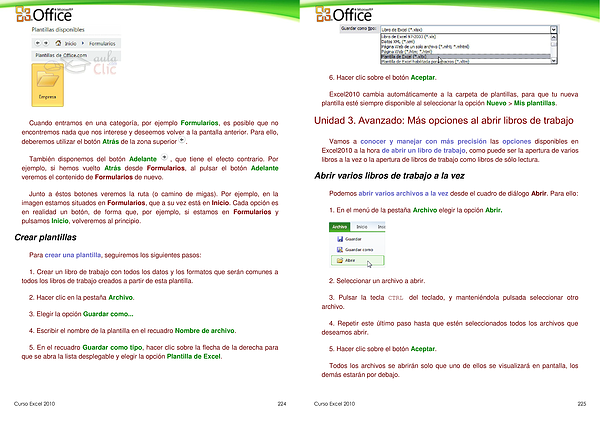Viewport: 600px width, 424px height.
Task: Click the Guardar floppy disk icon
Action: click(340, 239)
